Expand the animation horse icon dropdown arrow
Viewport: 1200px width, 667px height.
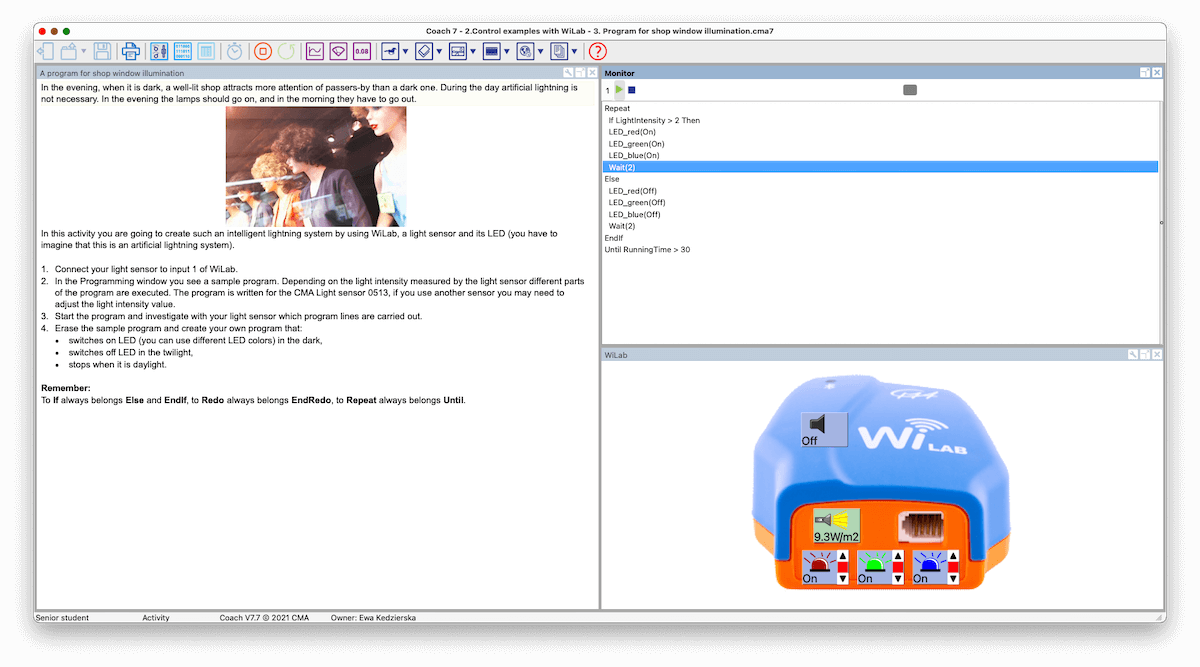tap(405, 51)
